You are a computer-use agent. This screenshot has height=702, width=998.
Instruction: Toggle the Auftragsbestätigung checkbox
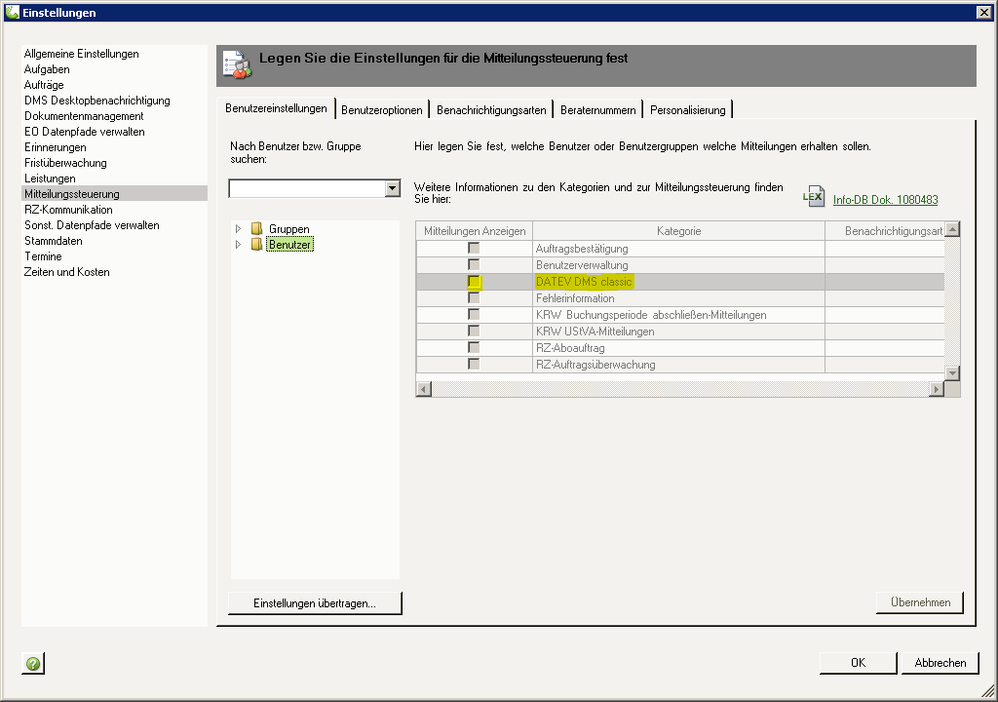coord(474,248)
